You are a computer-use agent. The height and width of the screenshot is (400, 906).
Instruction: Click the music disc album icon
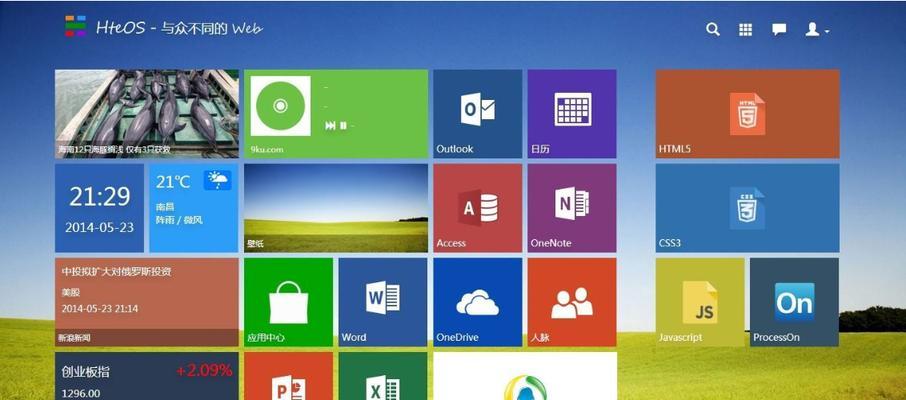pyautogui.click(x=280, y=106)
